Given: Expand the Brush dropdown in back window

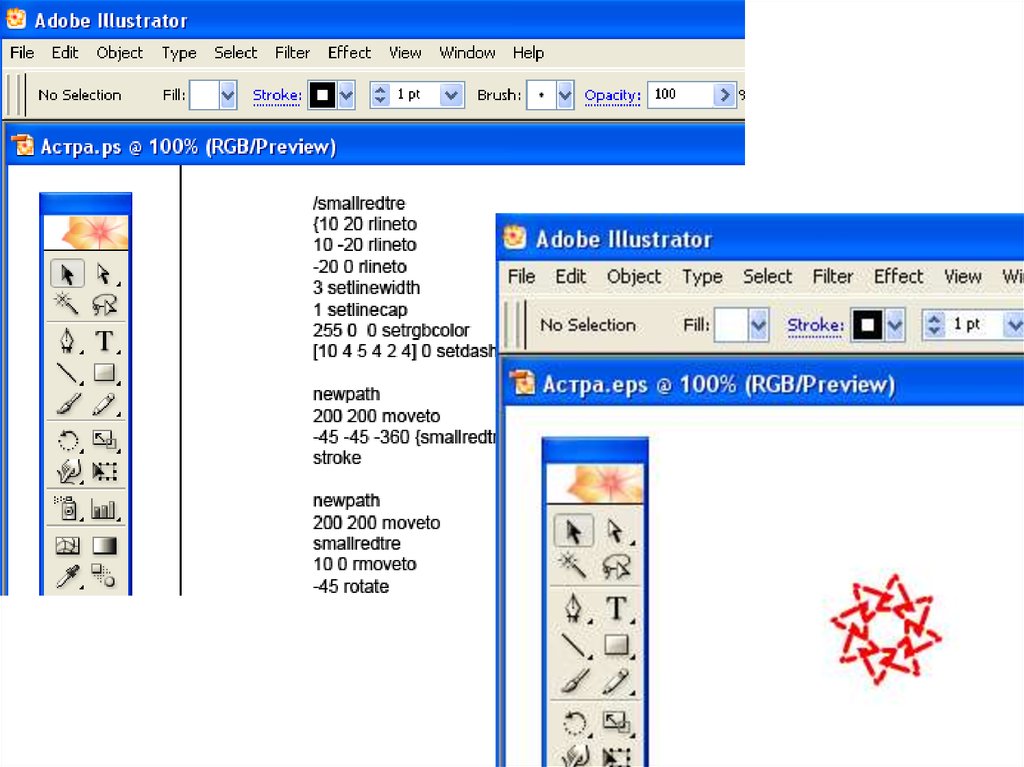Looking at the screenshot, I should 565,95.
